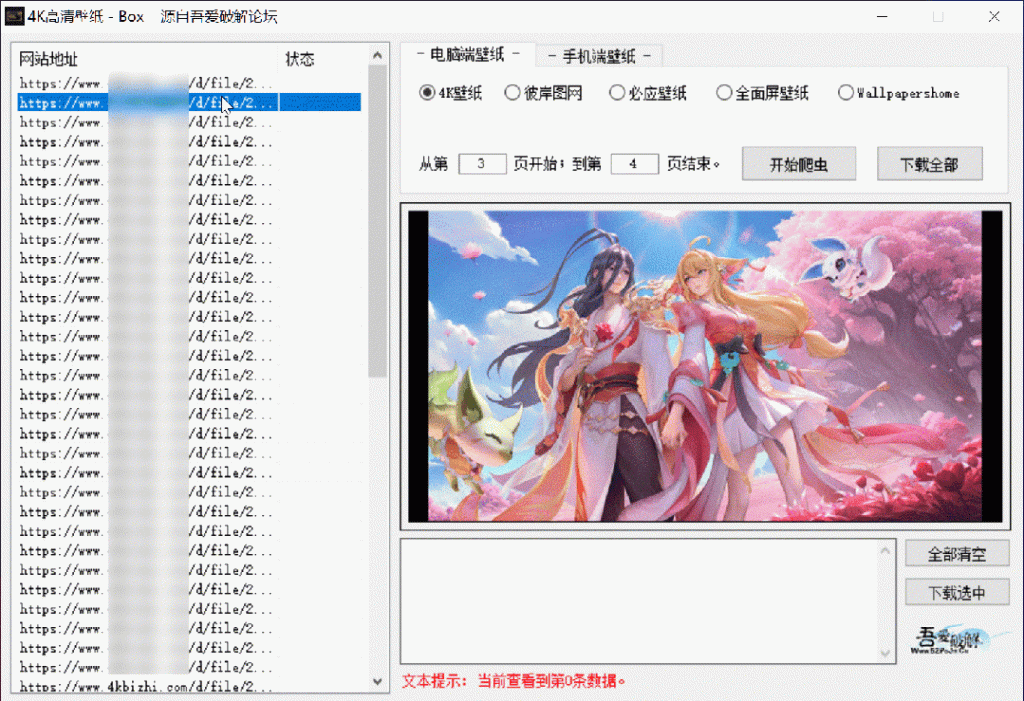Download the selected item via 下载选中
Image resolution: width=1024 pixels, height=701 pixels.
tap(957, 593)
